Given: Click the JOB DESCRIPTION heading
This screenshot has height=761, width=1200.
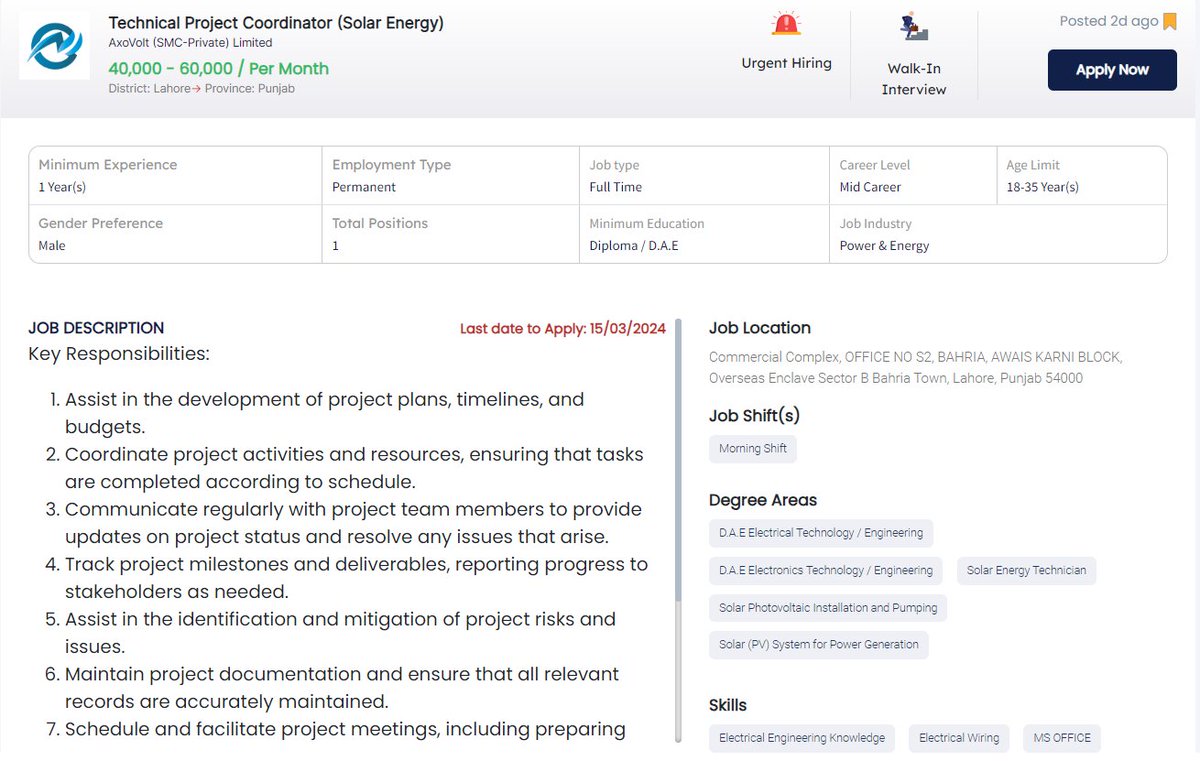Looking at the screenshot, I should (x=96, y=328).
